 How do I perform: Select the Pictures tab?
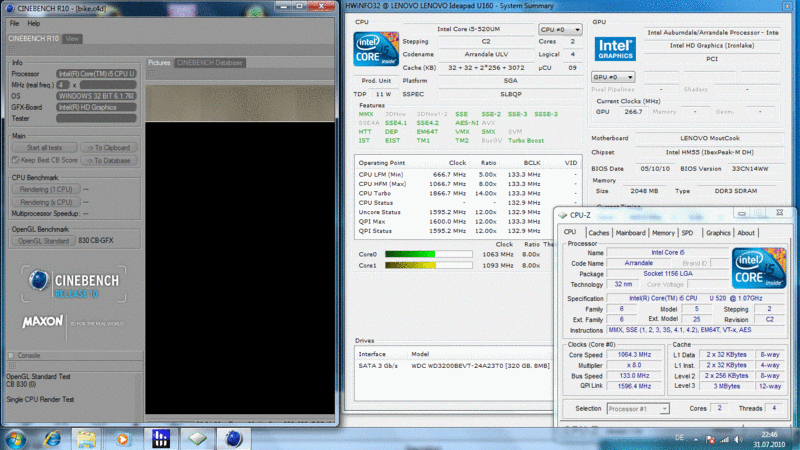click(159, 63)
